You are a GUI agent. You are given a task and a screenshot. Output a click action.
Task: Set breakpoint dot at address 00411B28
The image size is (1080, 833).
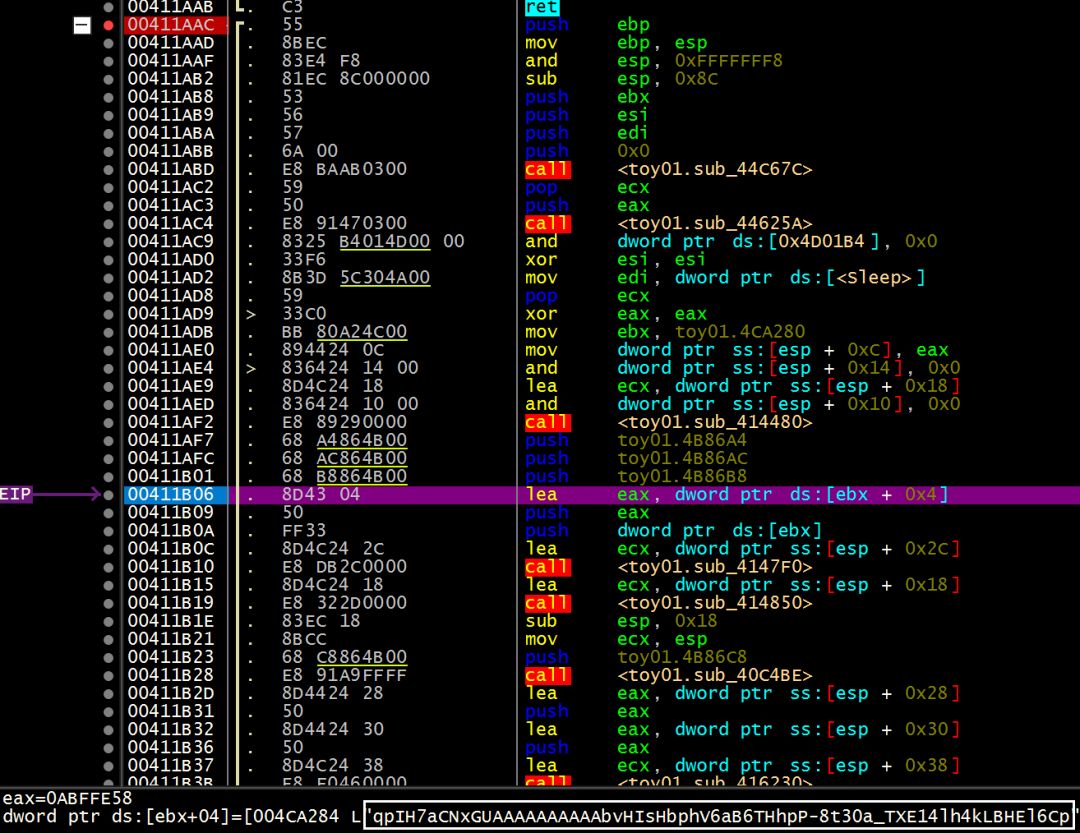pyautogui.click(x=108, y=675)
